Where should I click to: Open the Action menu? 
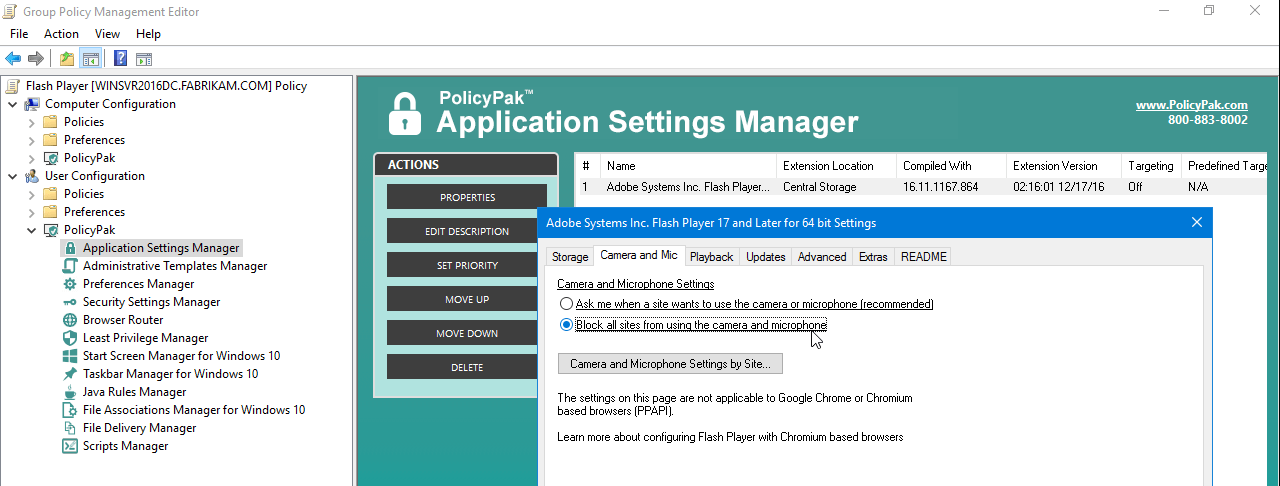pyautogui.click(x=61, y=34)
